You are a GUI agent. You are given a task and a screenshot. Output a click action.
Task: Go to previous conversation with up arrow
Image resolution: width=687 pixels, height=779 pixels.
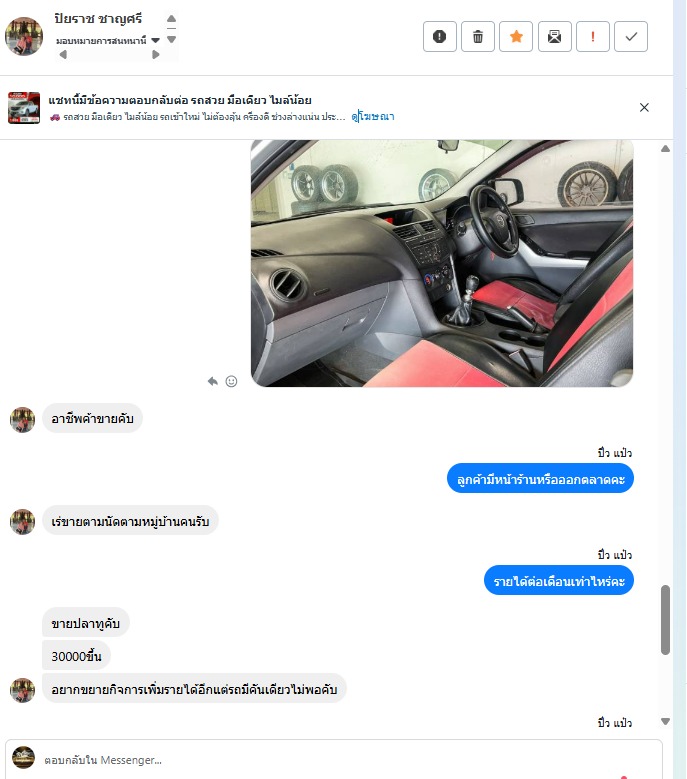tap(171, 19)
